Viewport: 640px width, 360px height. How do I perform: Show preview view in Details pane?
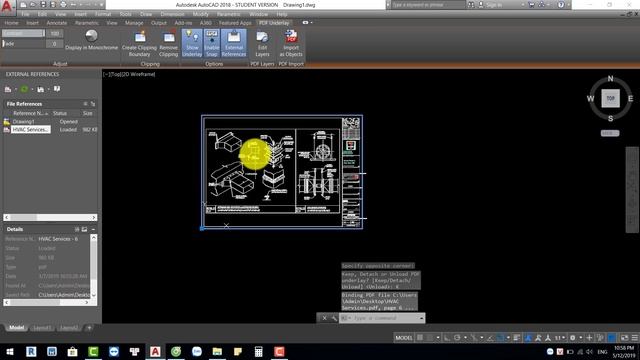[84, 229]
